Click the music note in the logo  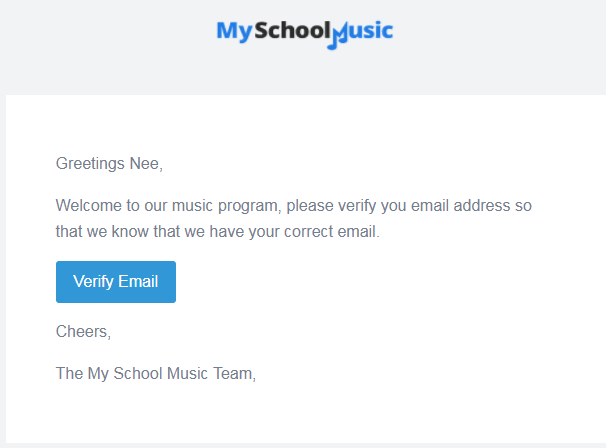tap(337, 36)
